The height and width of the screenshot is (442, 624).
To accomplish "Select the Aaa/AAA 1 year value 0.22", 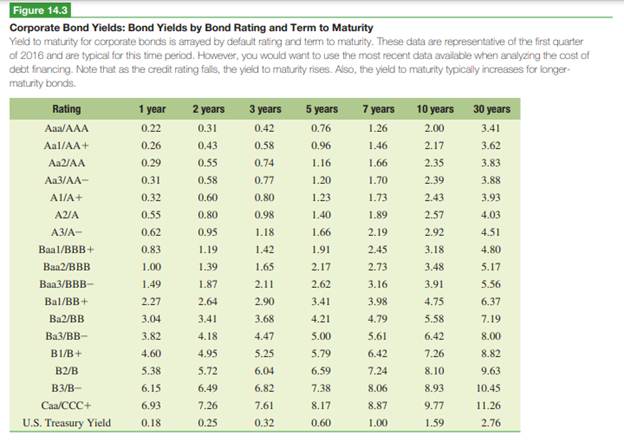I will pyautogui.click(x=152, y=128).
